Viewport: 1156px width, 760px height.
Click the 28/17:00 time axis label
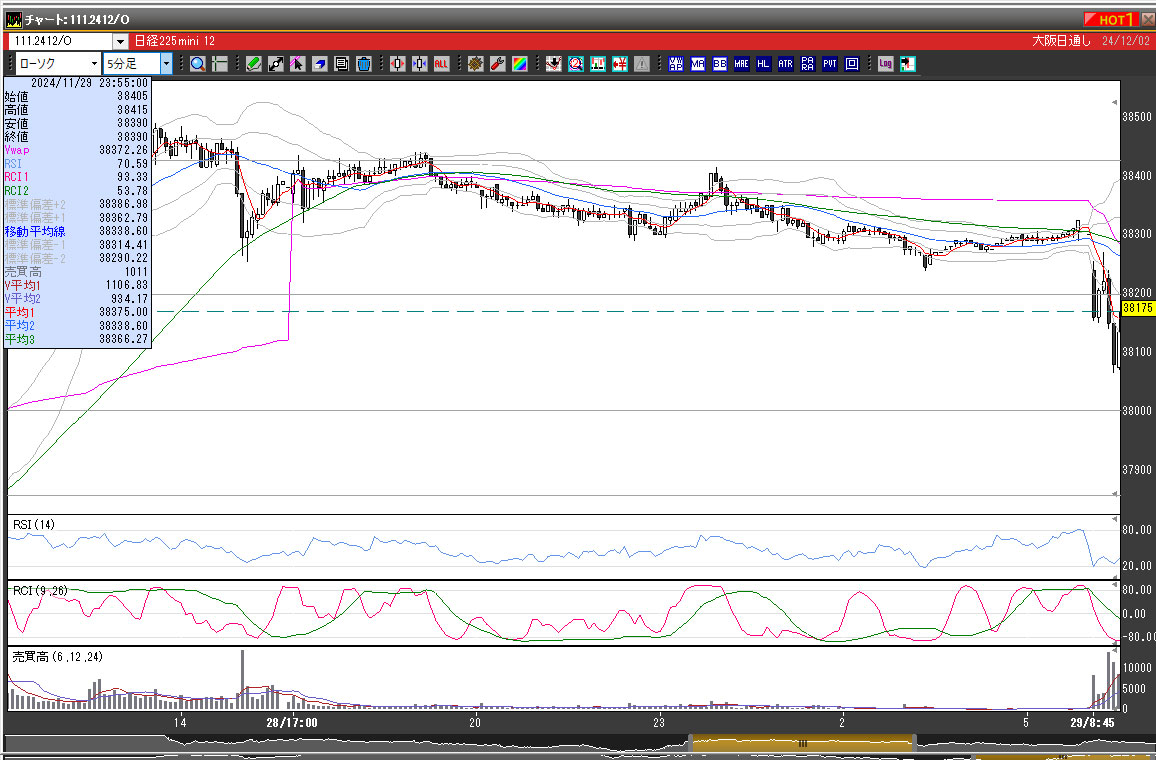coord(292,722)
